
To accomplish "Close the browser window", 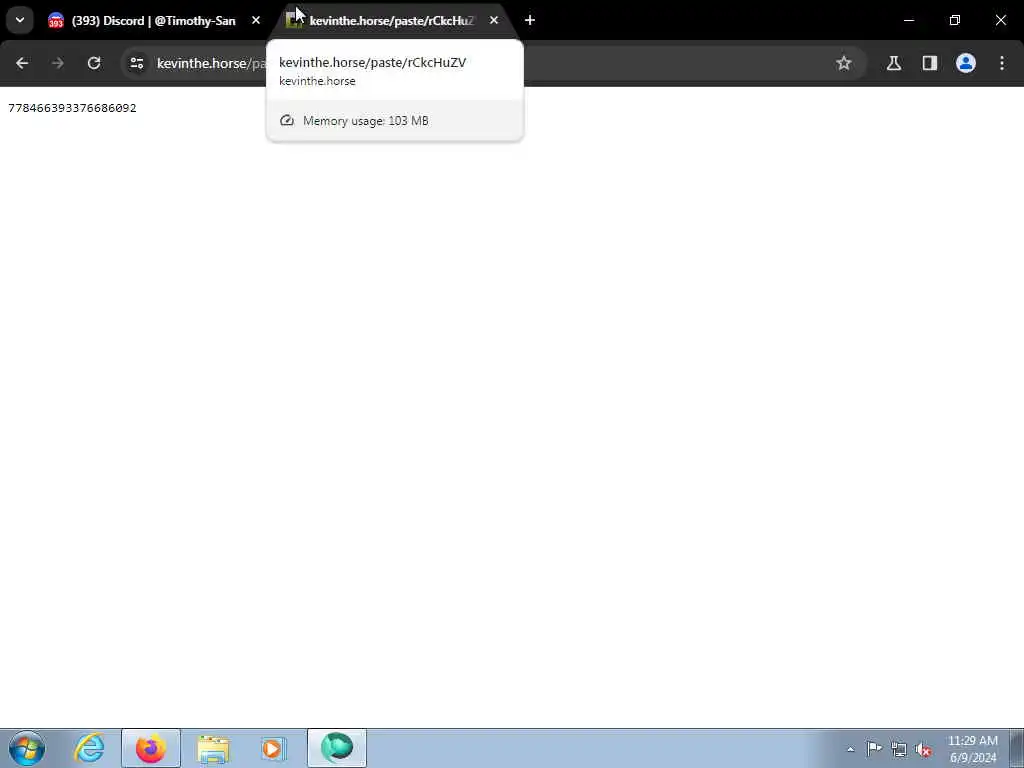I will 1000,21.
